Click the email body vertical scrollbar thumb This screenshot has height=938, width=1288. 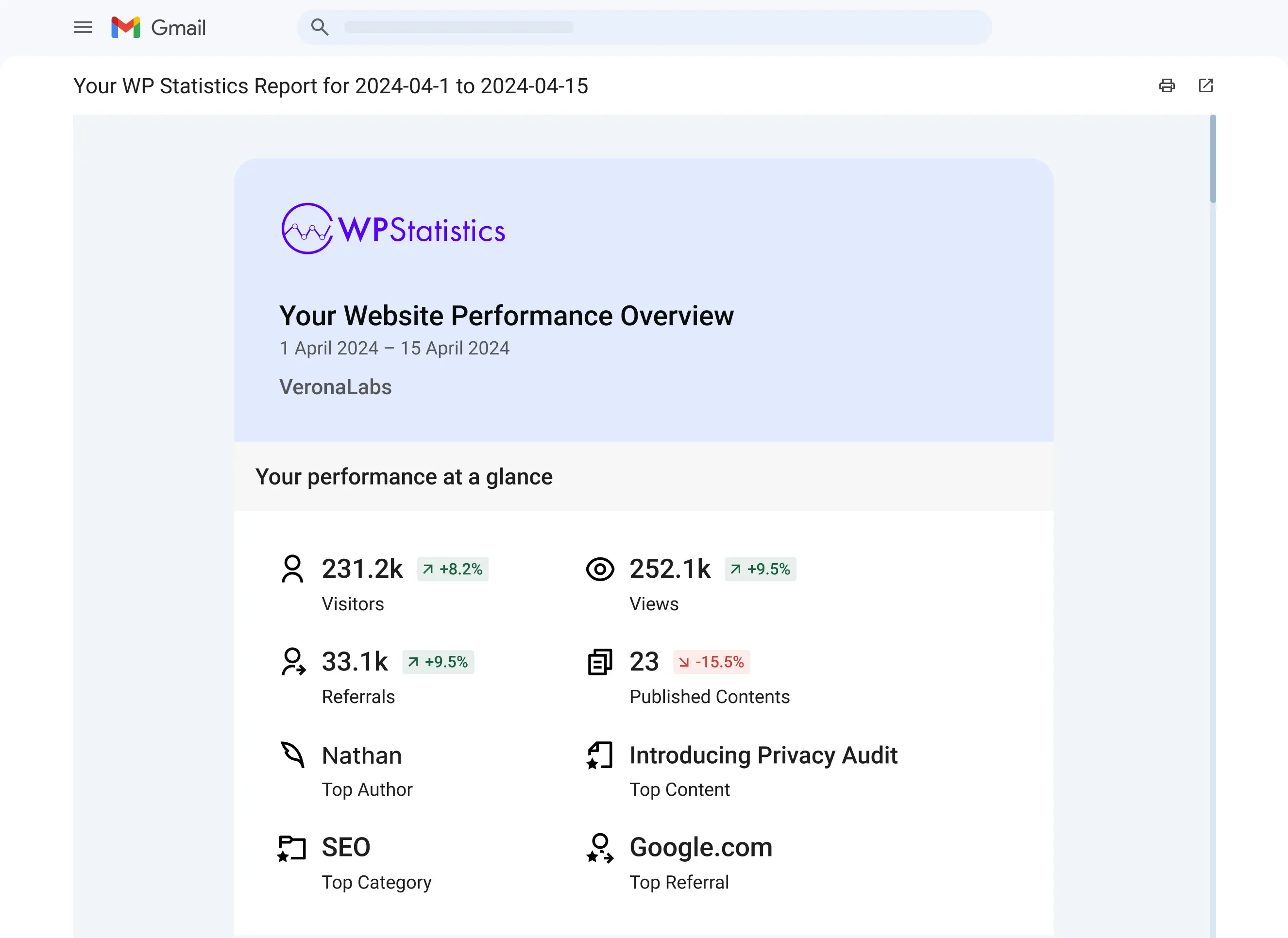tap(1212, 159)
